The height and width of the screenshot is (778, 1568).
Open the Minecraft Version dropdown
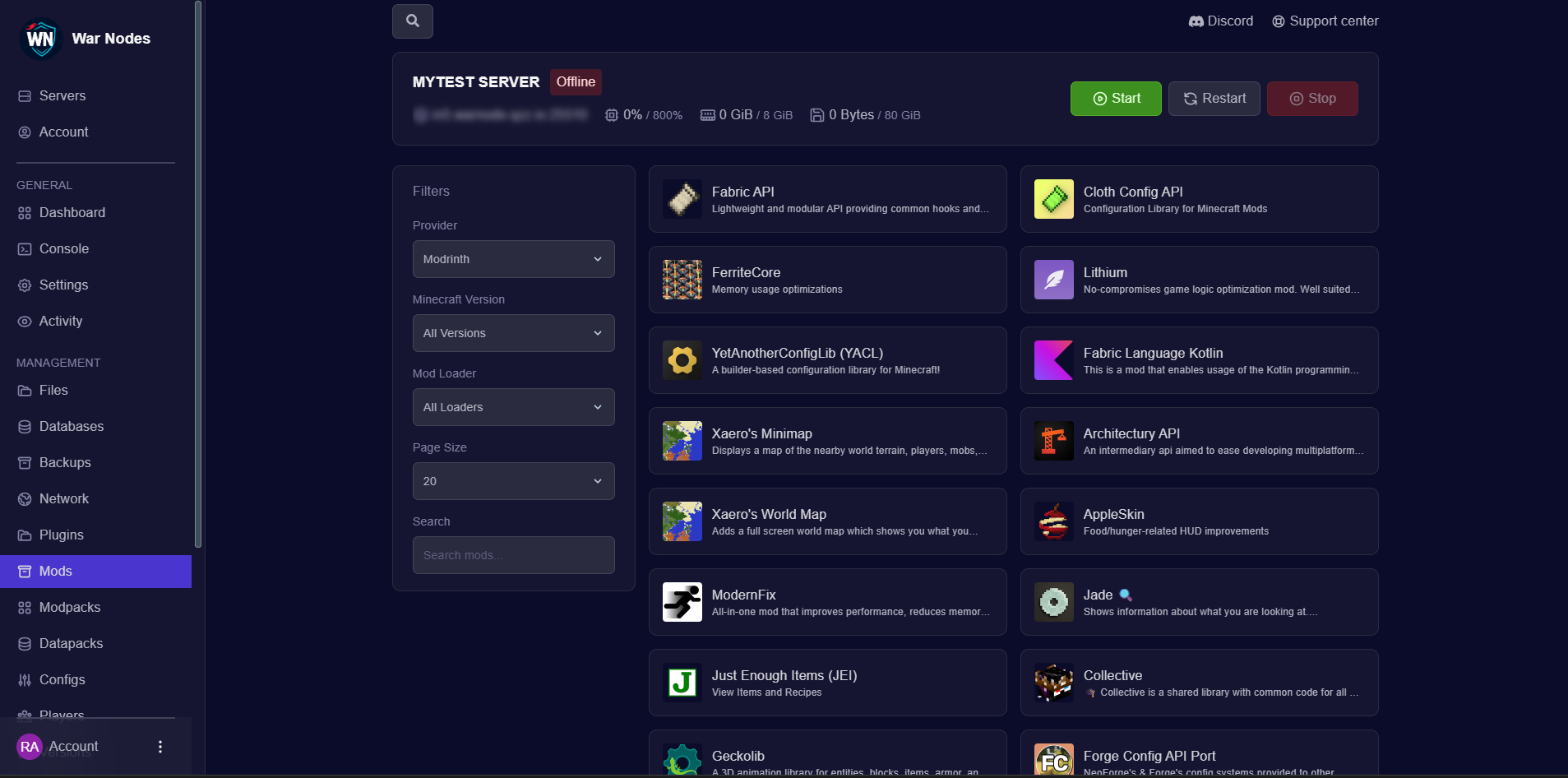[x=513, y=333]
